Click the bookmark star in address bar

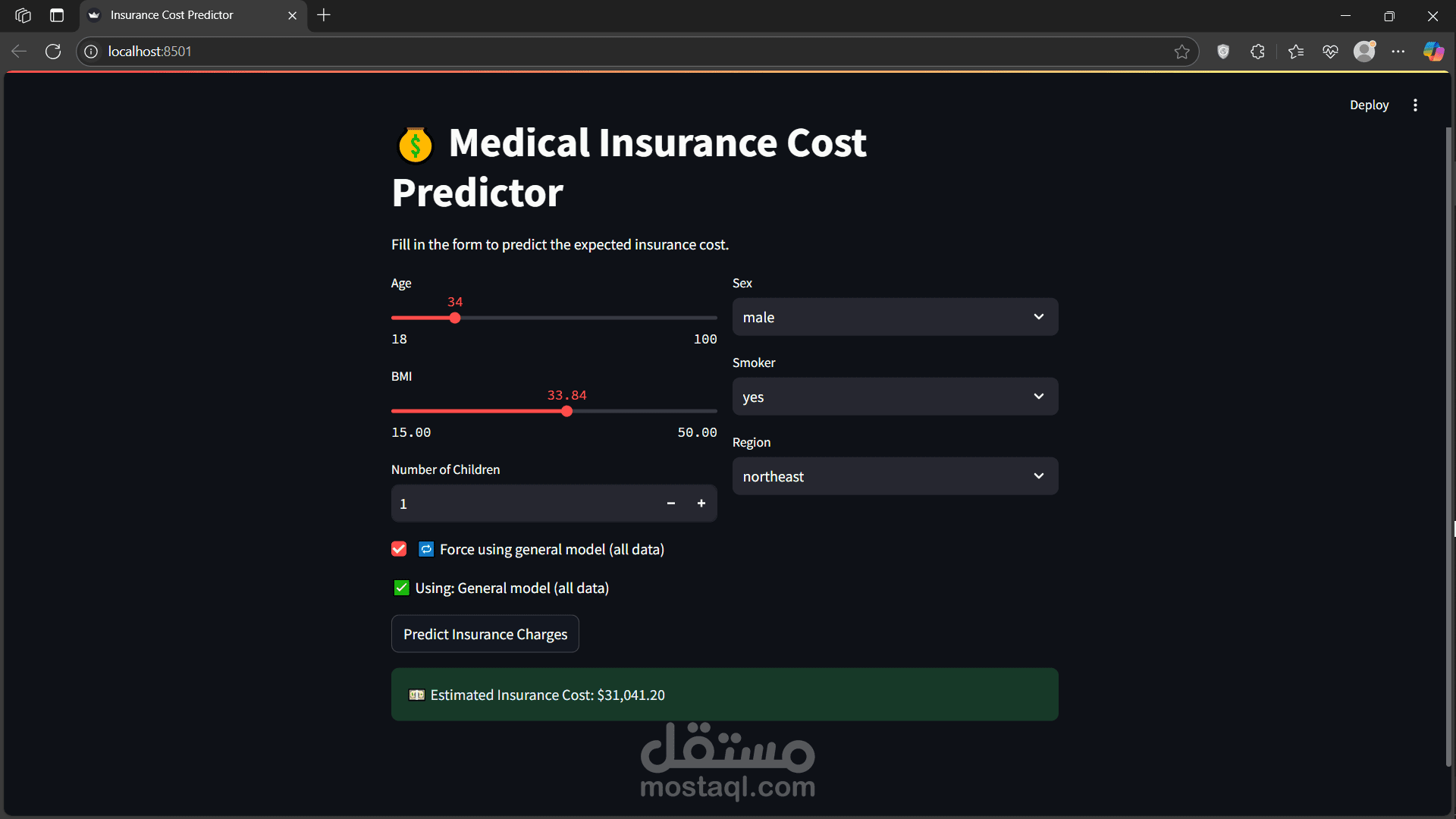[1181, 52]
